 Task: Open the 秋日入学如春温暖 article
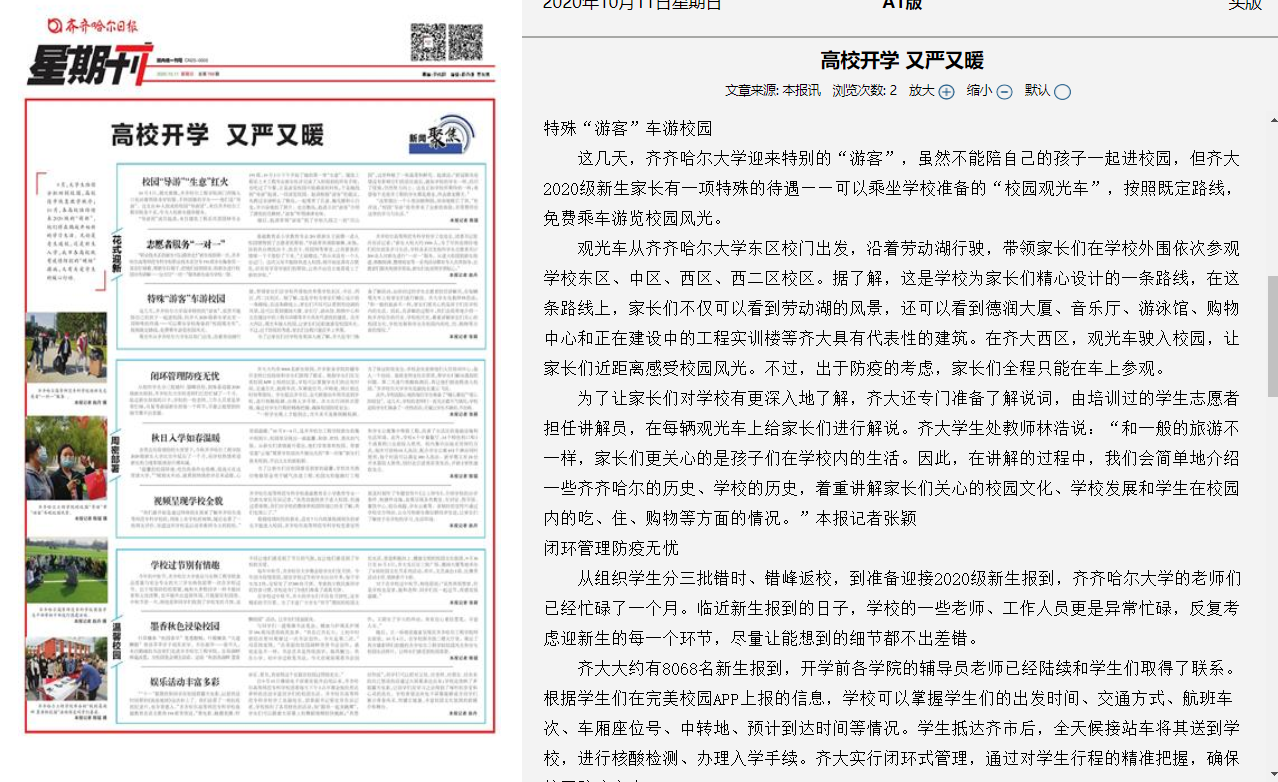(x=186, y=438)
